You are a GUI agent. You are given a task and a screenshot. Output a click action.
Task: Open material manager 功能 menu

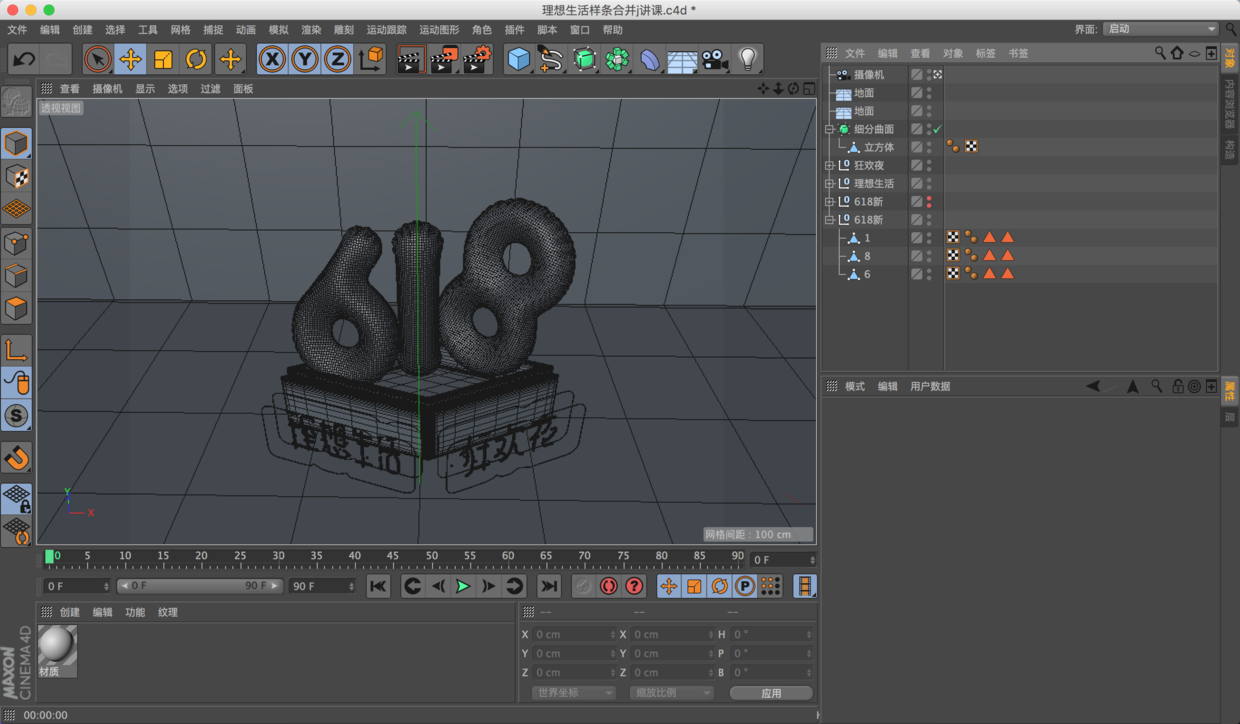(135, 612)
